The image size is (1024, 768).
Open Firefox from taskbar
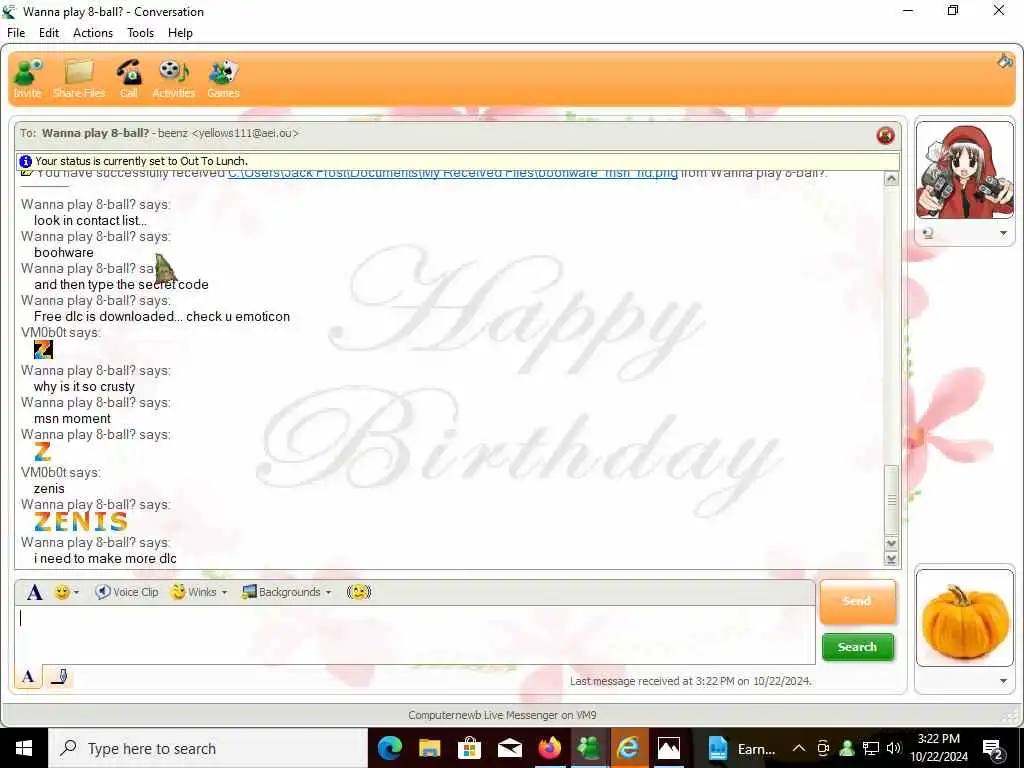(549, 748)
